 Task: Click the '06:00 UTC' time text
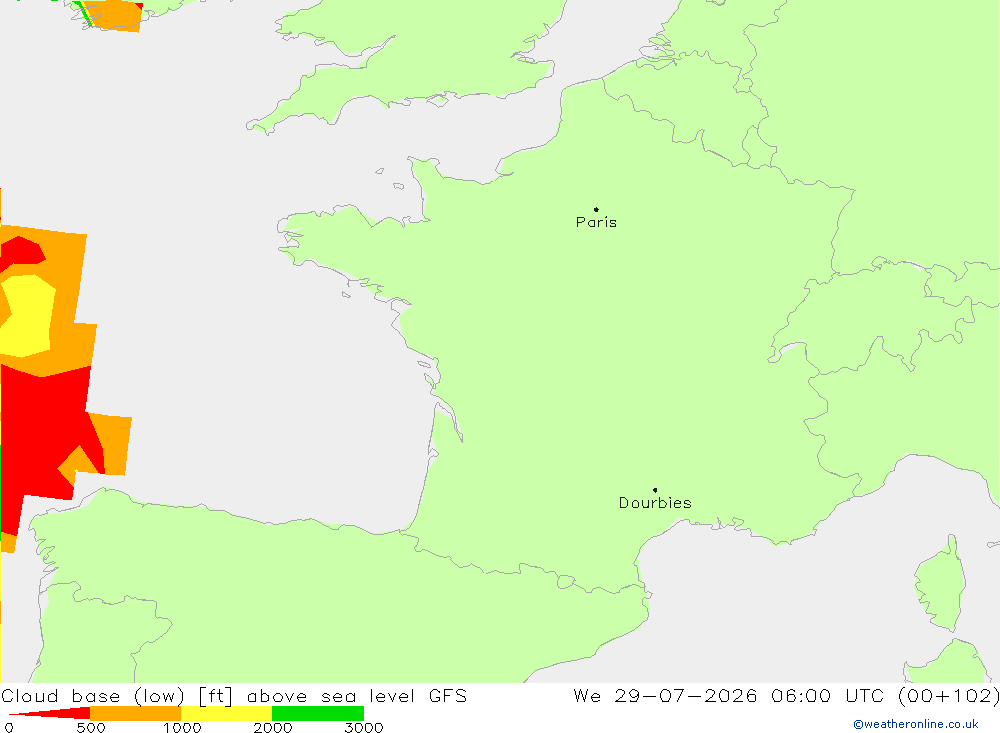pyautogui.click(x=827, y=695)
